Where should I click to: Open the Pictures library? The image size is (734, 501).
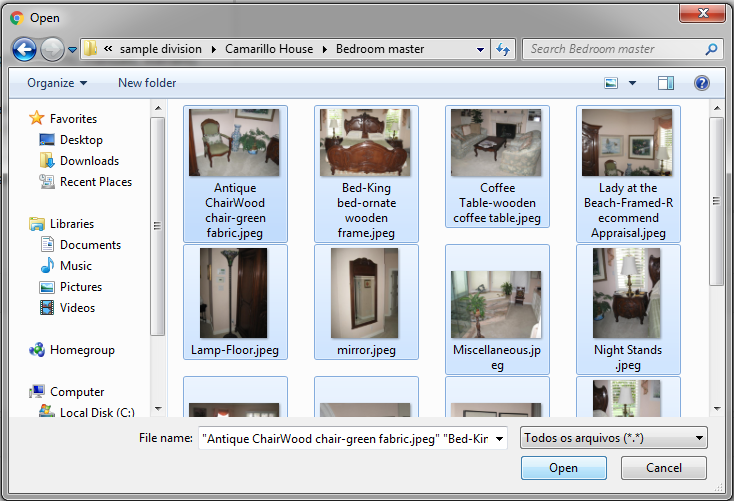click(81, 287)
